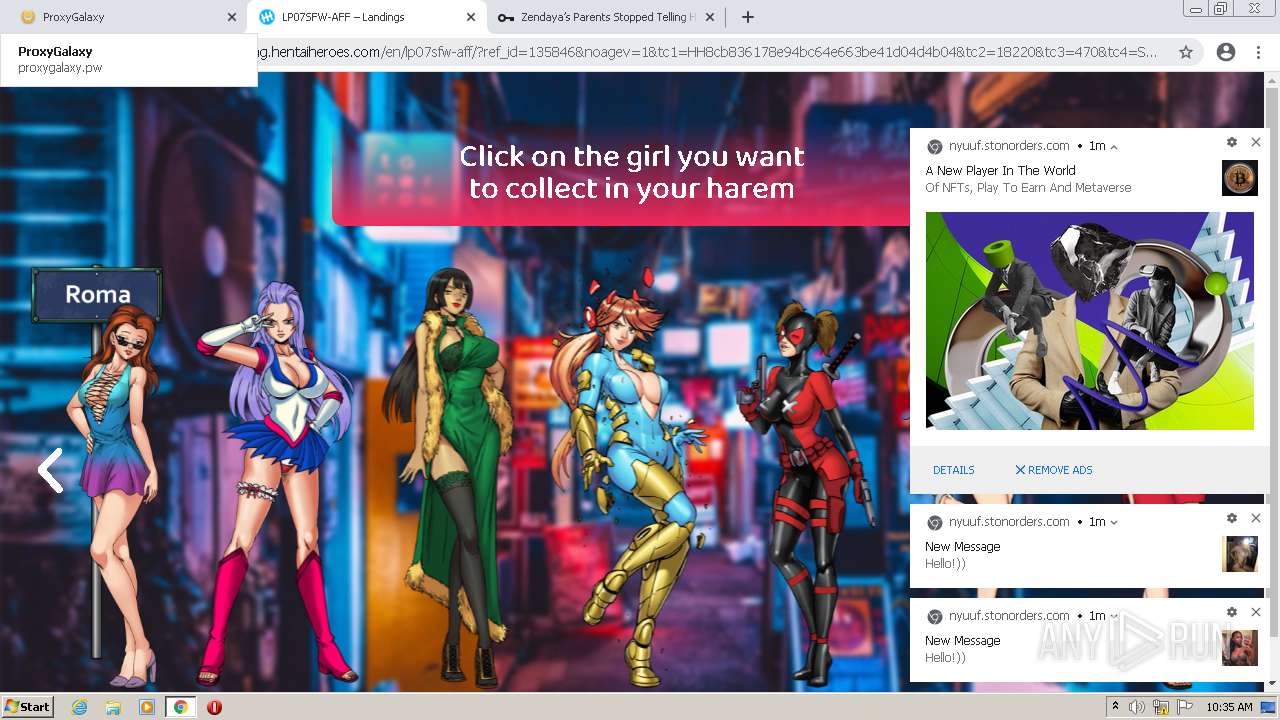Open a new browser tab
Image resolution: width=1280 pixels, height=720 pixels.
click(x=748, y=17)
